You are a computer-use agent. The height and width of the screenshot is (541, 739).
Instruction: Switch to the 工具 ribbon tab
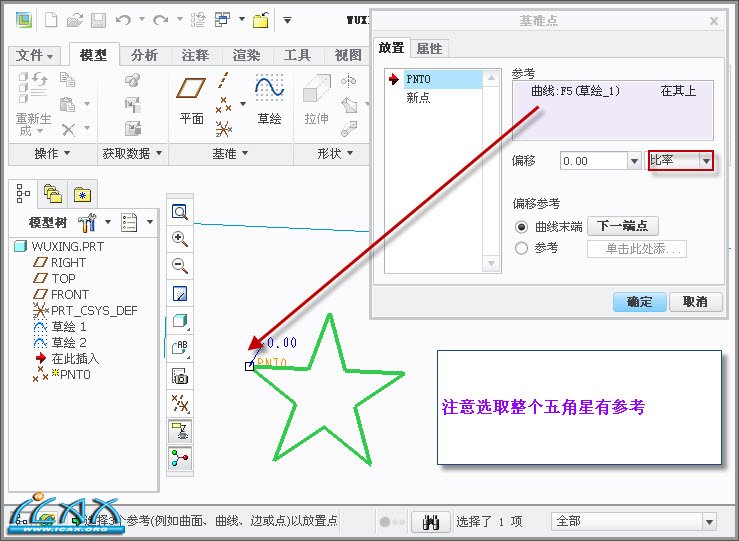(297, 56)
